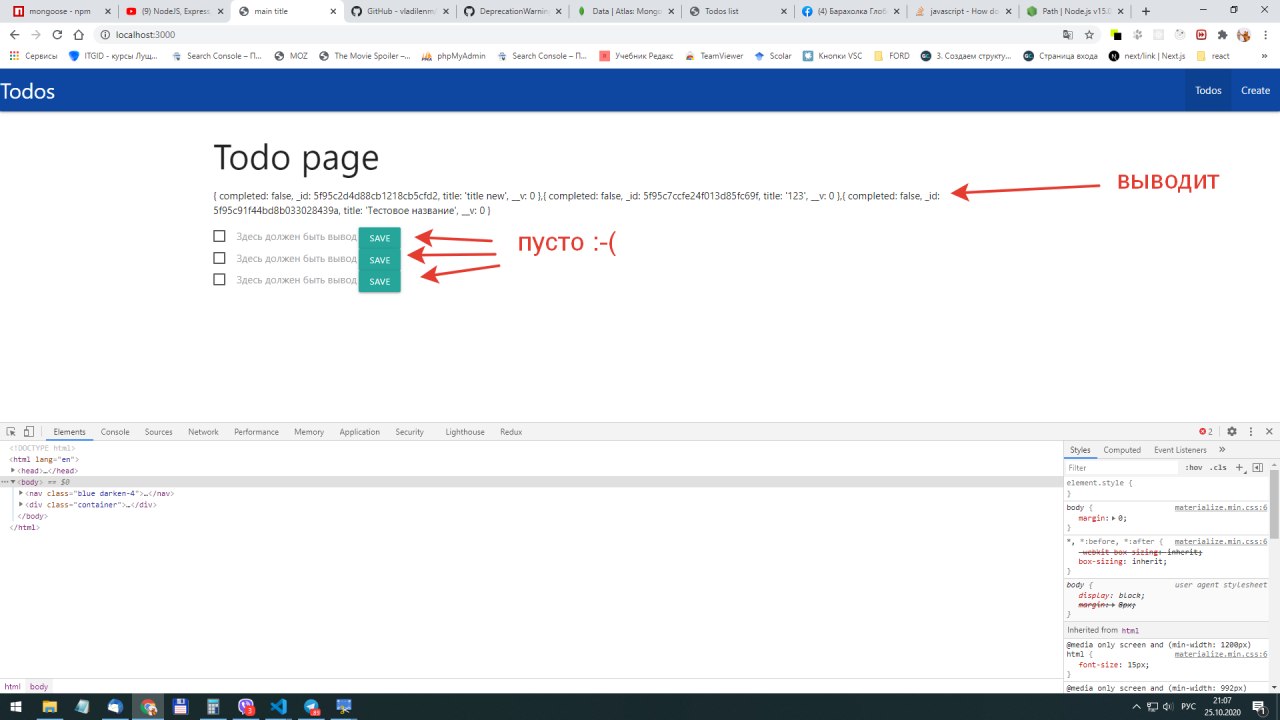This screenshot has height=720, width=1280.
Task: Open DevTools more options menu (three dots)
Action: (x=1251, y=432)
